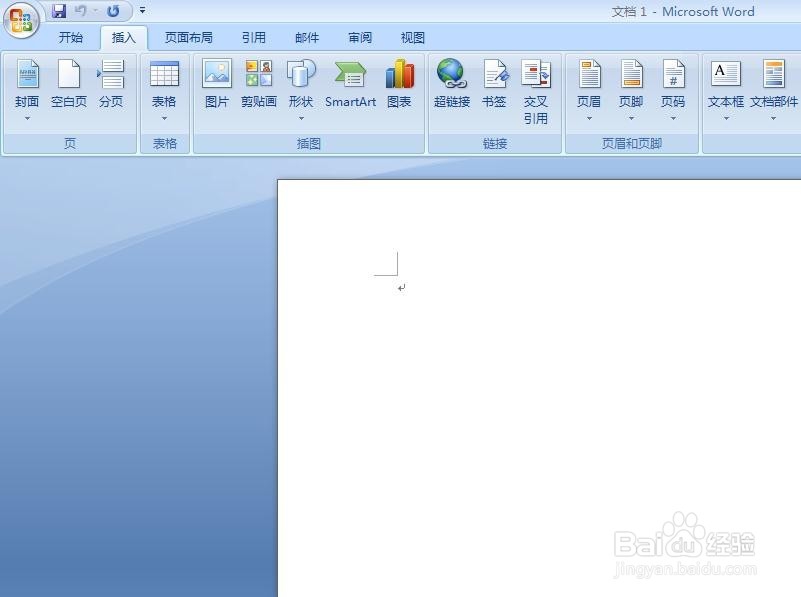
Task: Go to the 引用 tab
Action: pos(254,38)
